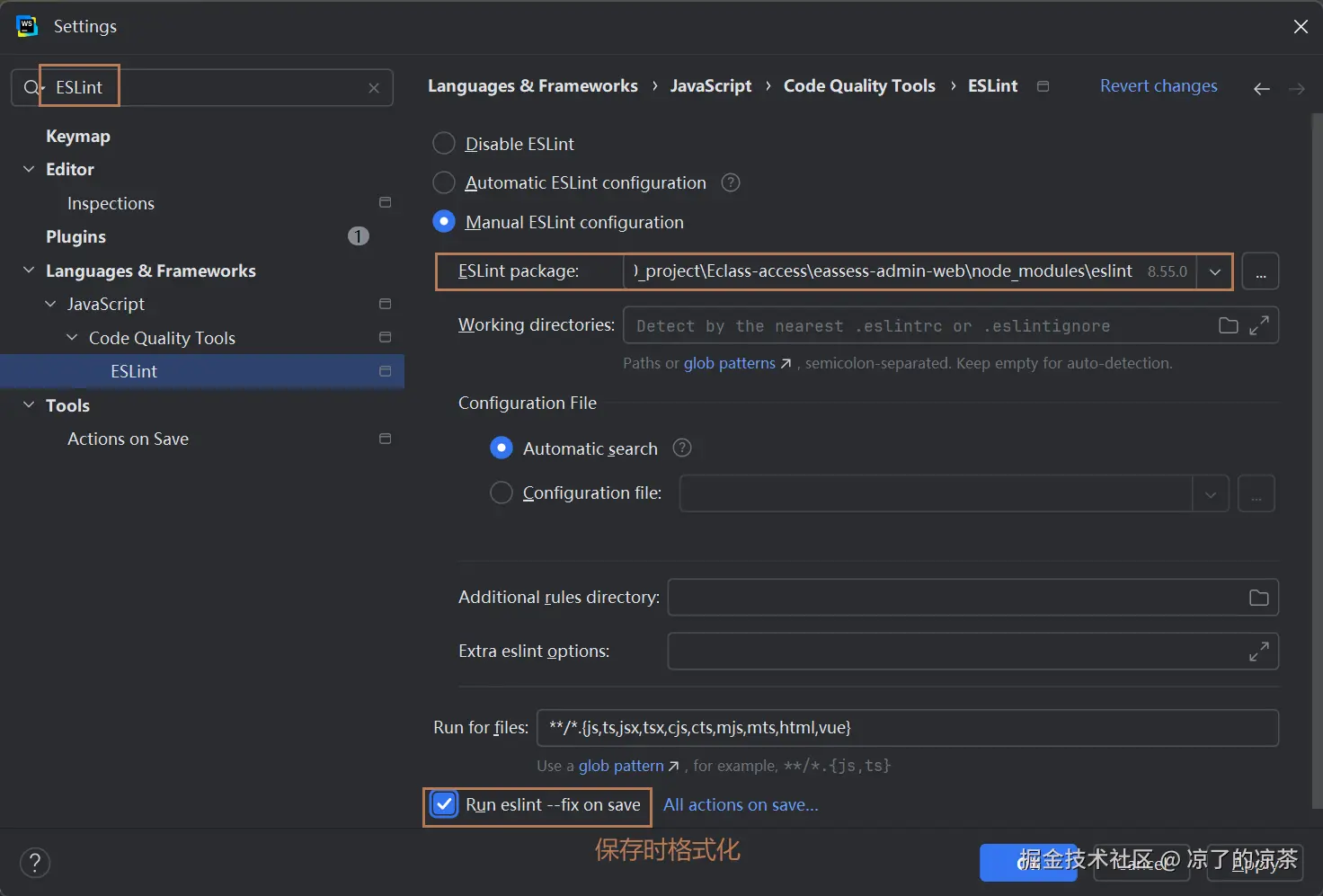Select Plugins in the settings tree

tap(75, 236)
